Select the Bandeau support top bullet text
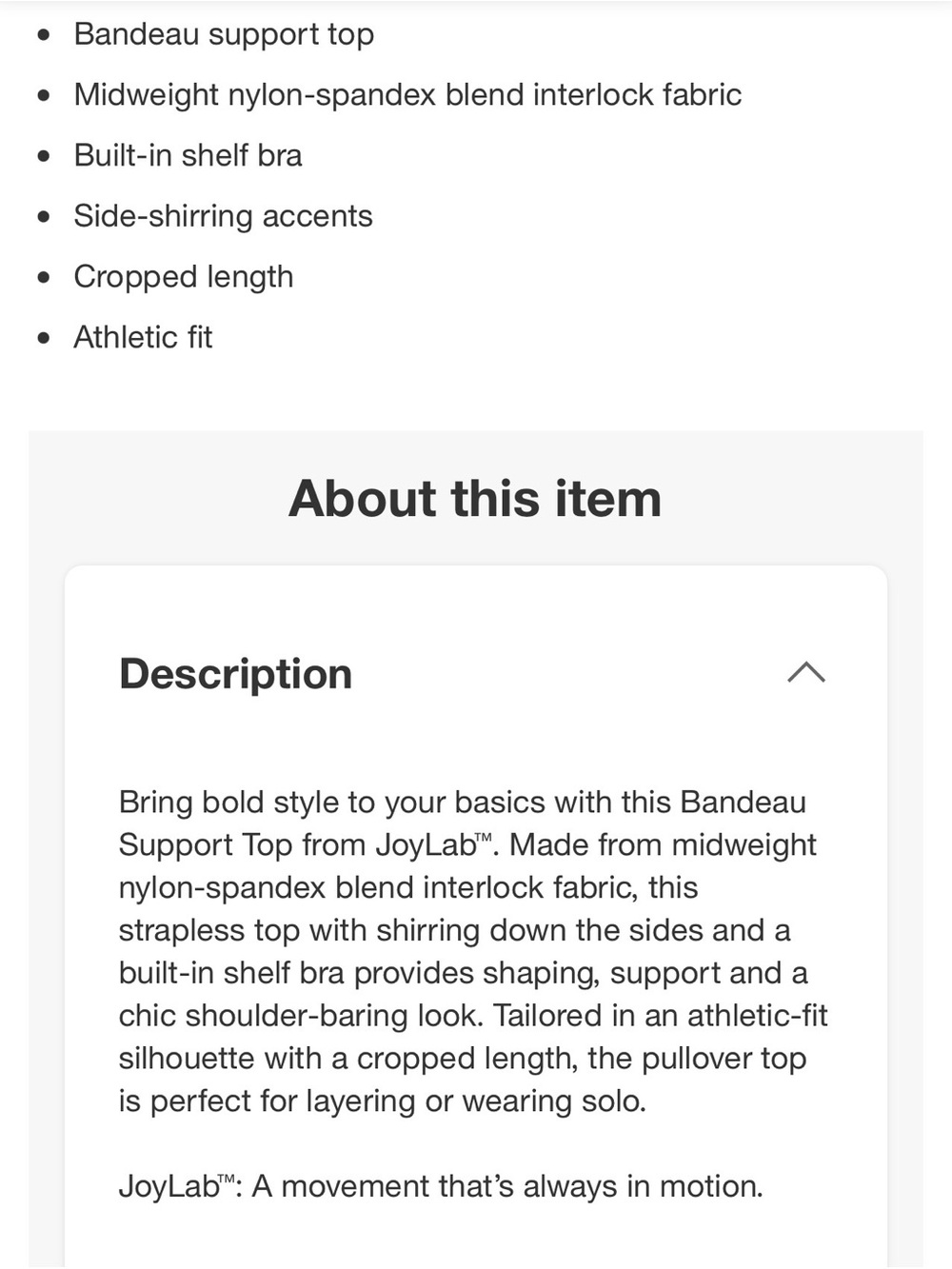The height and width of the screenshot is (1269, 952). click(224, 34)
